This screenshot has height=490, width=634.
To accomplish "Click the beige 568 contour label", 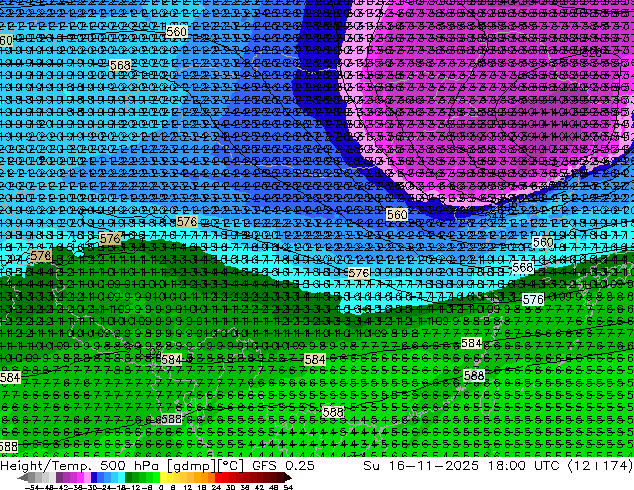I will tap(120, 65).
